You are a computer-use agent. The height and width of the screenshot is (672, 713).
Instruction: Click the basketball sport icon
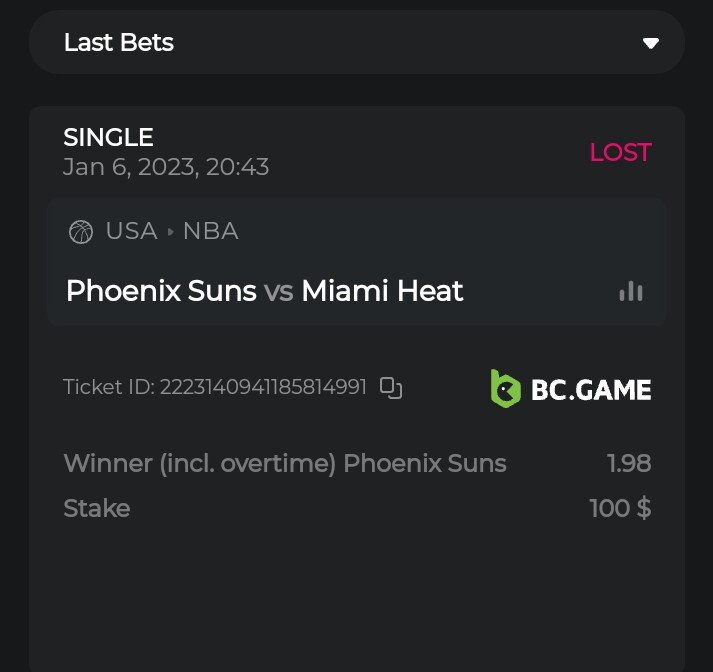pyautogui.click(x=80, y=232)
